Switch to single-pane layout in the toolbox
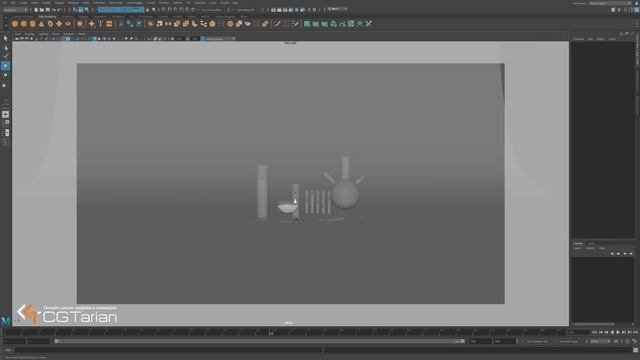Image resolution: width=640 pixels, height=360 pixels. (x=5, y=115)
